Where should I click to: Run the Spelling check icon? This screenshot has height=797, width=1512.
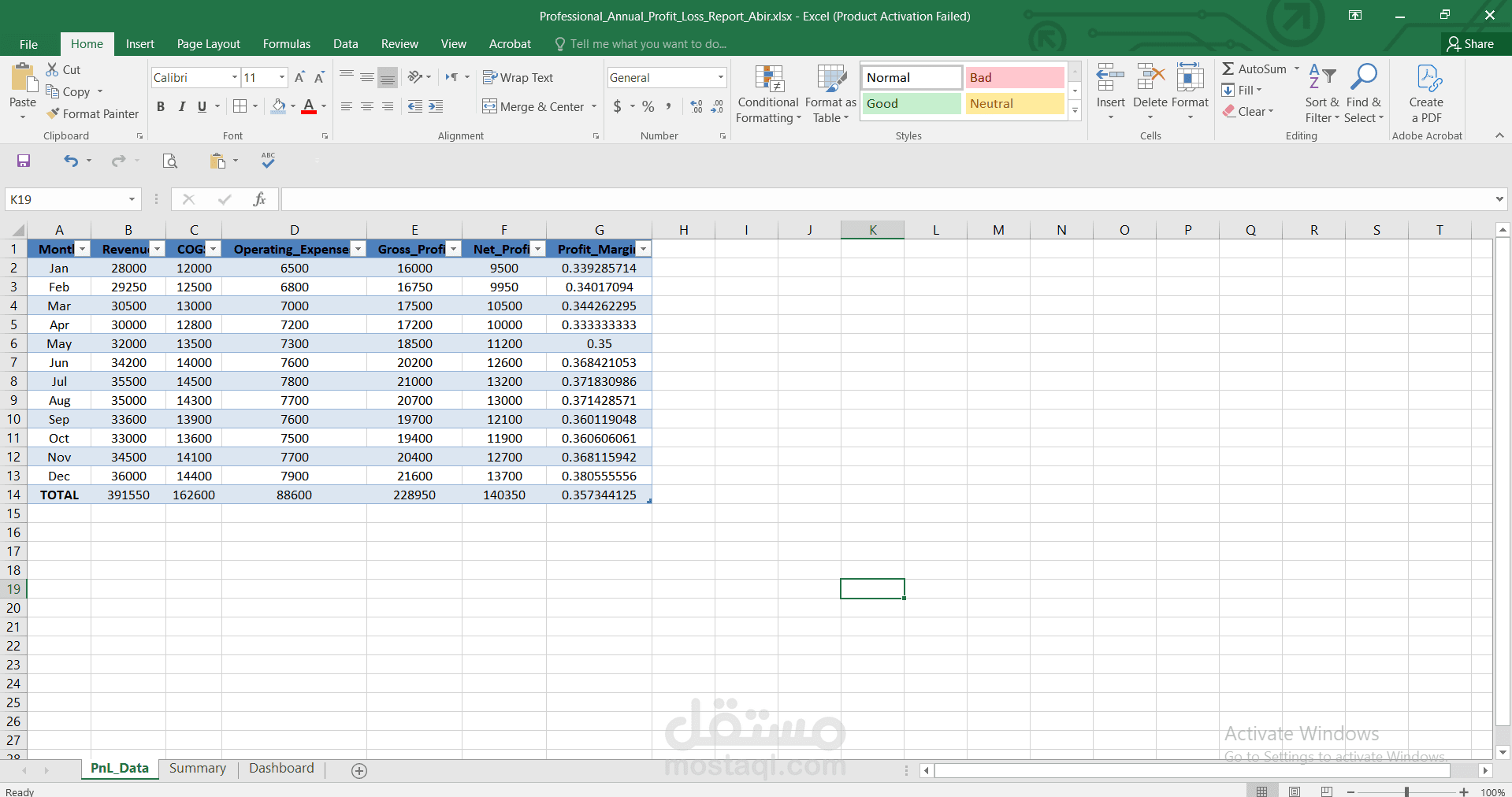coord(268,161)
